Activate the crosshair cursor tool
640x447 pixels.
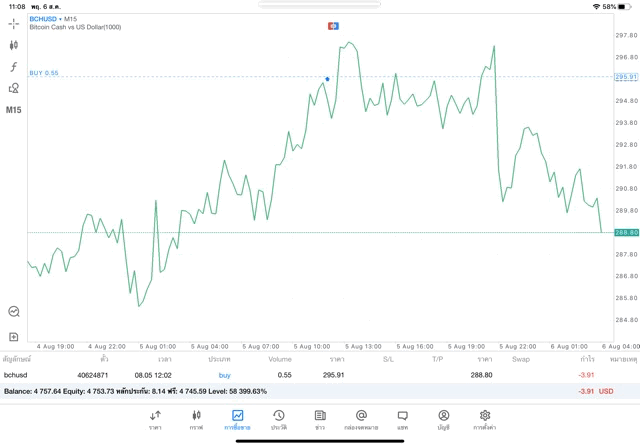[x=14, y=23]
